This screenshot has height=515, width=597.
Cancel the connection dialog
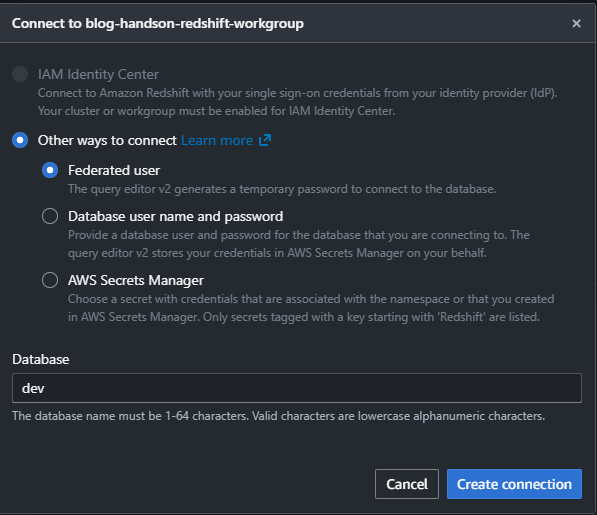click(x=407, y=484)
